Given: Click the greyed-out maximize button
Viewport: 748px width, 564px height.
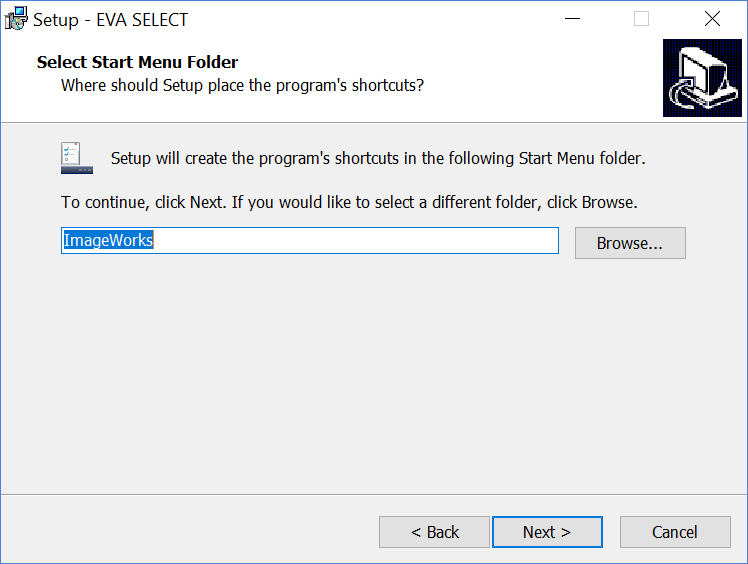Looking at the screenshot, I should point(641,19).
